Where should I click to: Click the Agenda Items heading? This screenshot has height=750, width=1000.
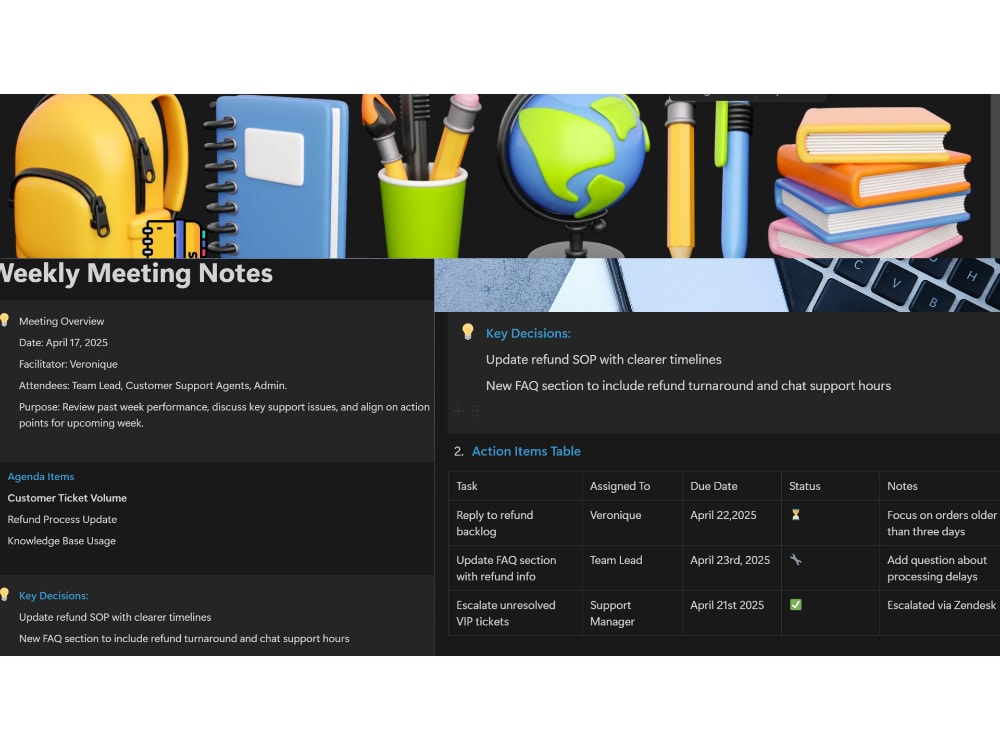click(x=41, y=476)
